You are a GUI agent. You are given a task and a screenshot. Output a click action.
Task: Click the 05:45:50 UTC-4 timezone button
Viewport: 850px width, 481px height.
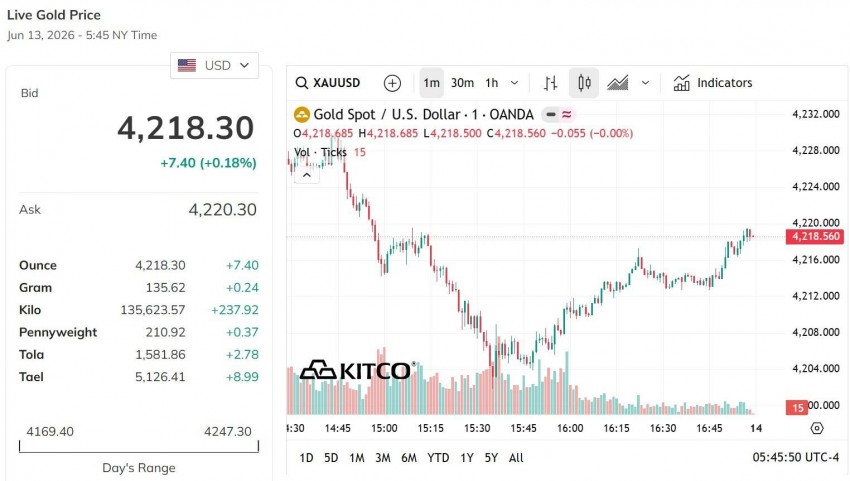click(795, 458)
